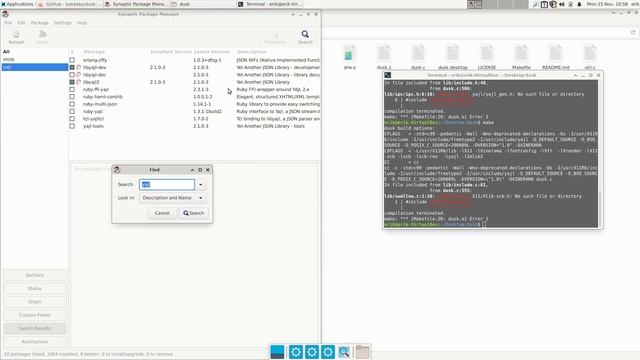
Task: Toggle the ruby-multi-json package checkbox
Action: pyautogui.click(x=72, y=104)
